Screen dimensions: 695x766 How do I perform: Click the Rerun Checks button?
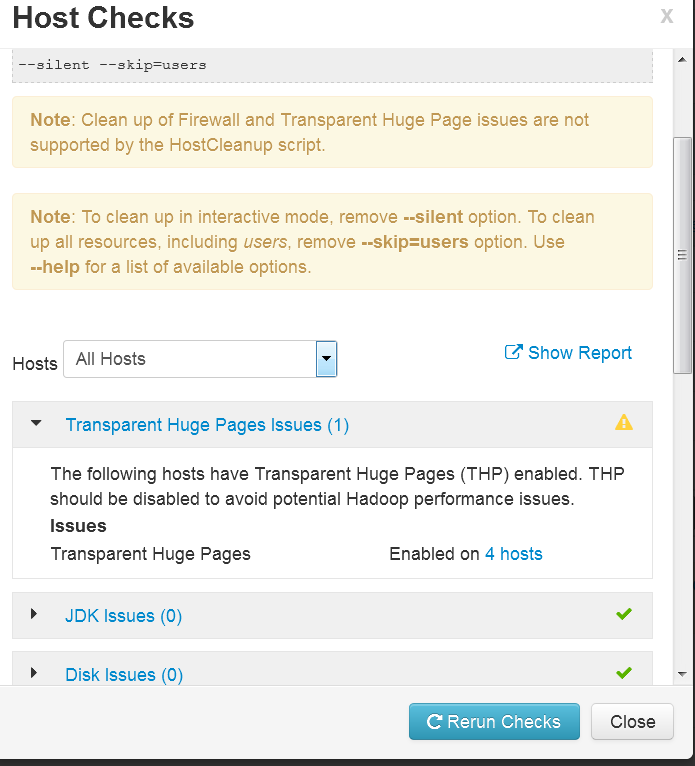(494, 722)
